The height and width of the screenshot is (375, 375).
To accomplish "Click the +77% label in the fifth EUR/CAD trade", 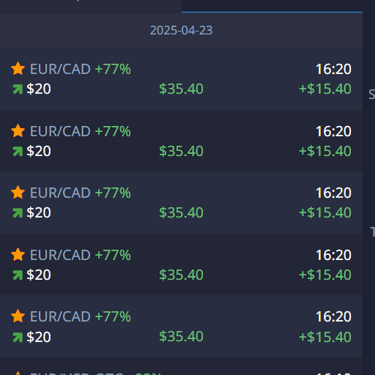I will click(x=113, y=316).
